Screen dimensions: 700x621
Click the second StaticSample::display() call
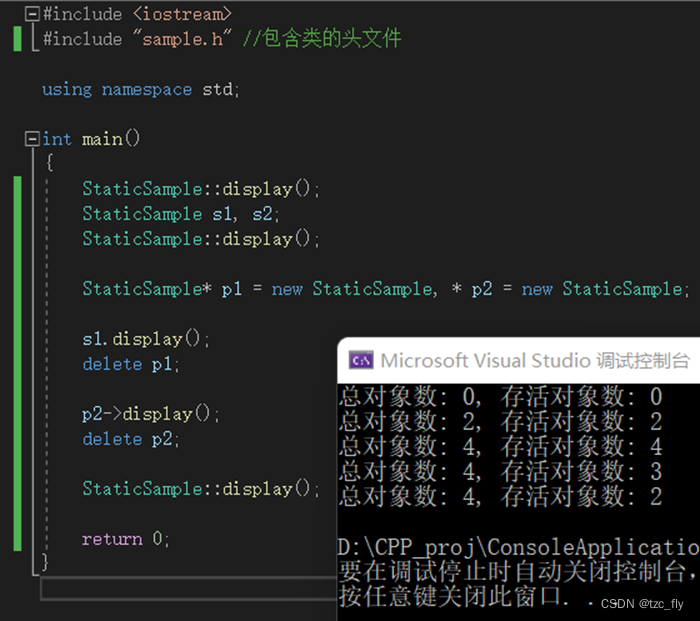(201, 239)
